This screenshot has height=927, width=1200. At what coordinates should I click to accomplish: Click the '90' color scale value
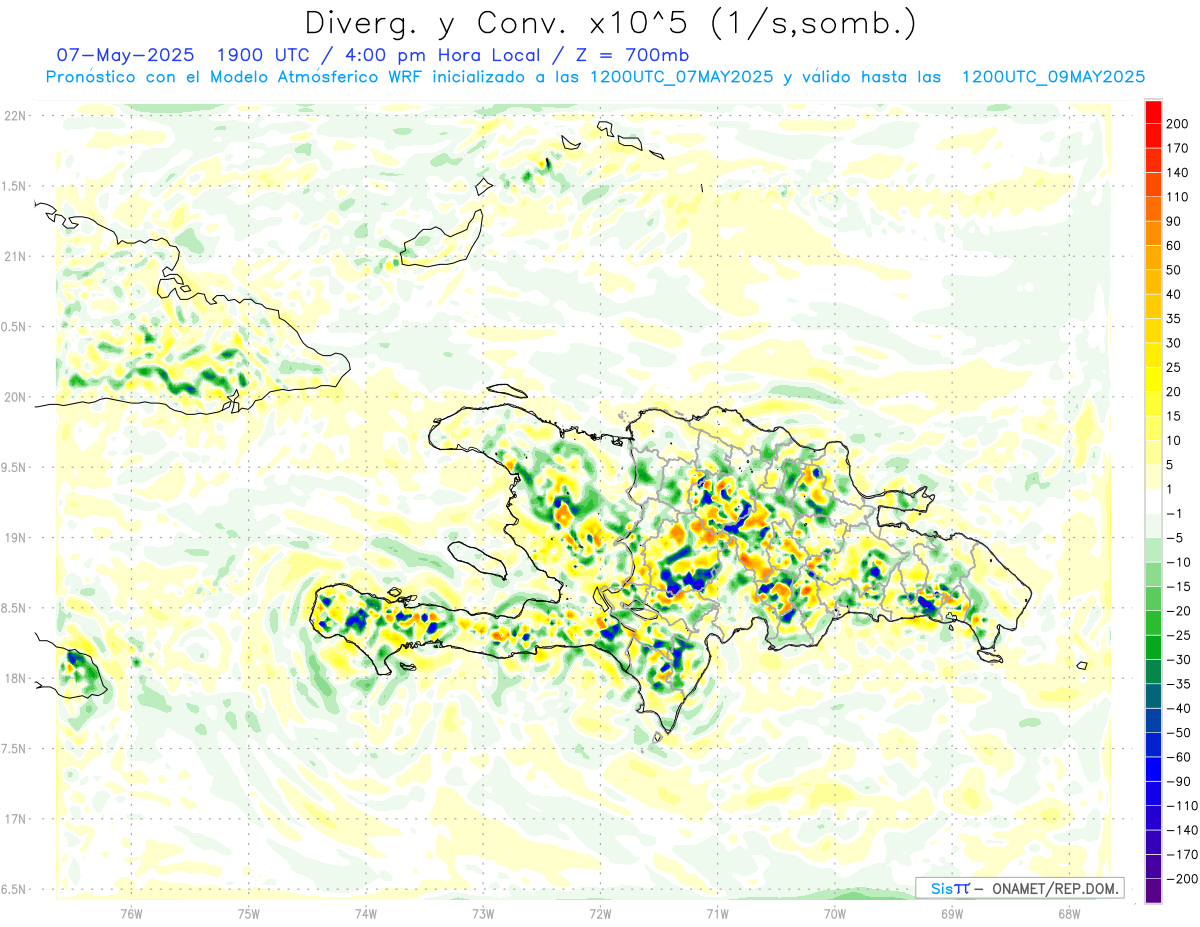point(1174,221)
